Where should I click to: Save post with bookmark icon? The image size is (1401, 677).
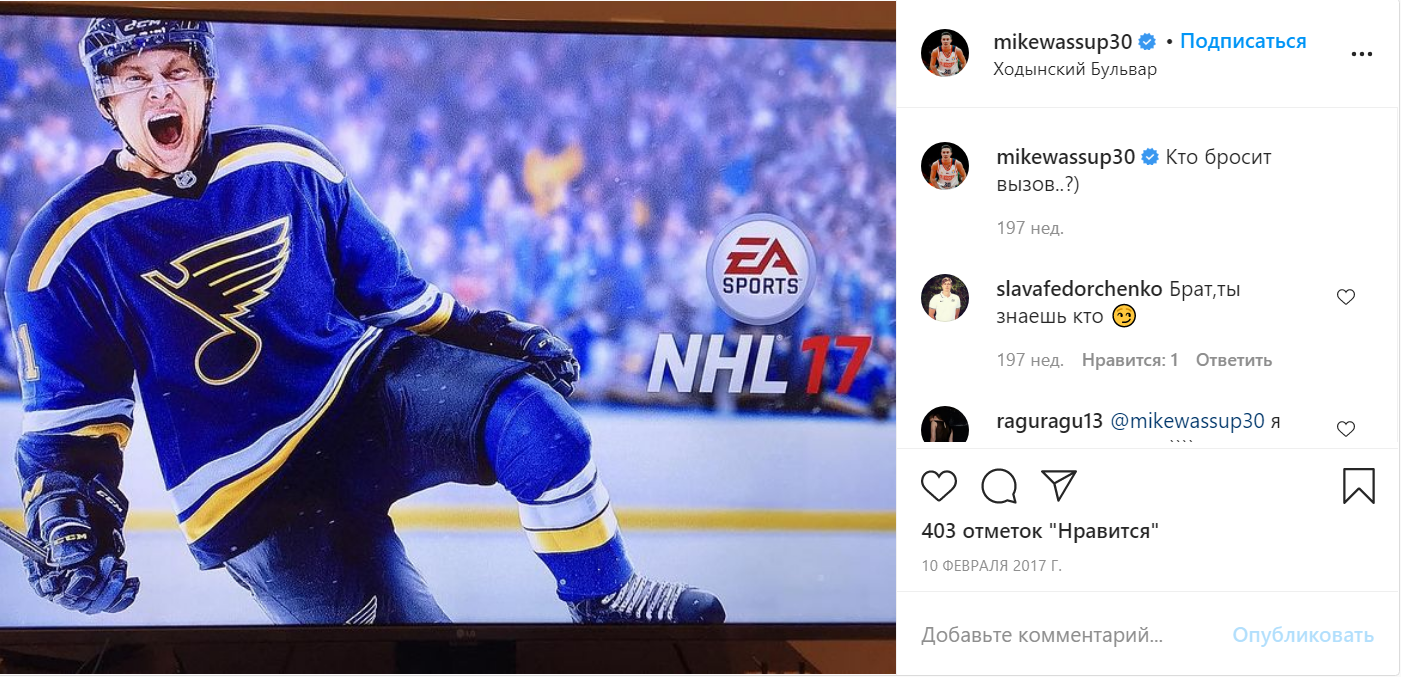tap(1358, 485)
